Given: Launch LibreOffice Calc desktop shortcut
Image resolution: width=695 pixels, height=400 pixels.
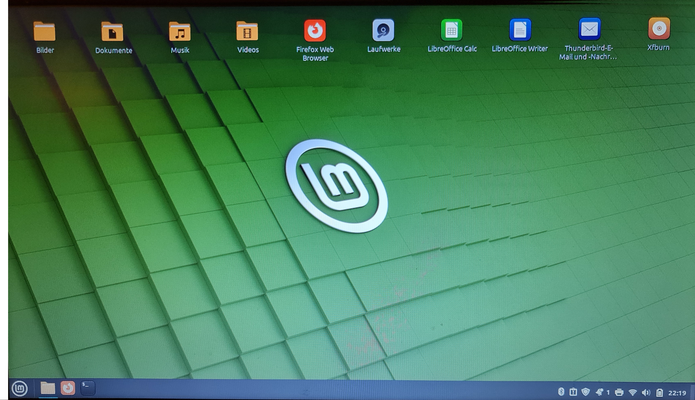Looking at the screenshot, I should click(452, 30).
